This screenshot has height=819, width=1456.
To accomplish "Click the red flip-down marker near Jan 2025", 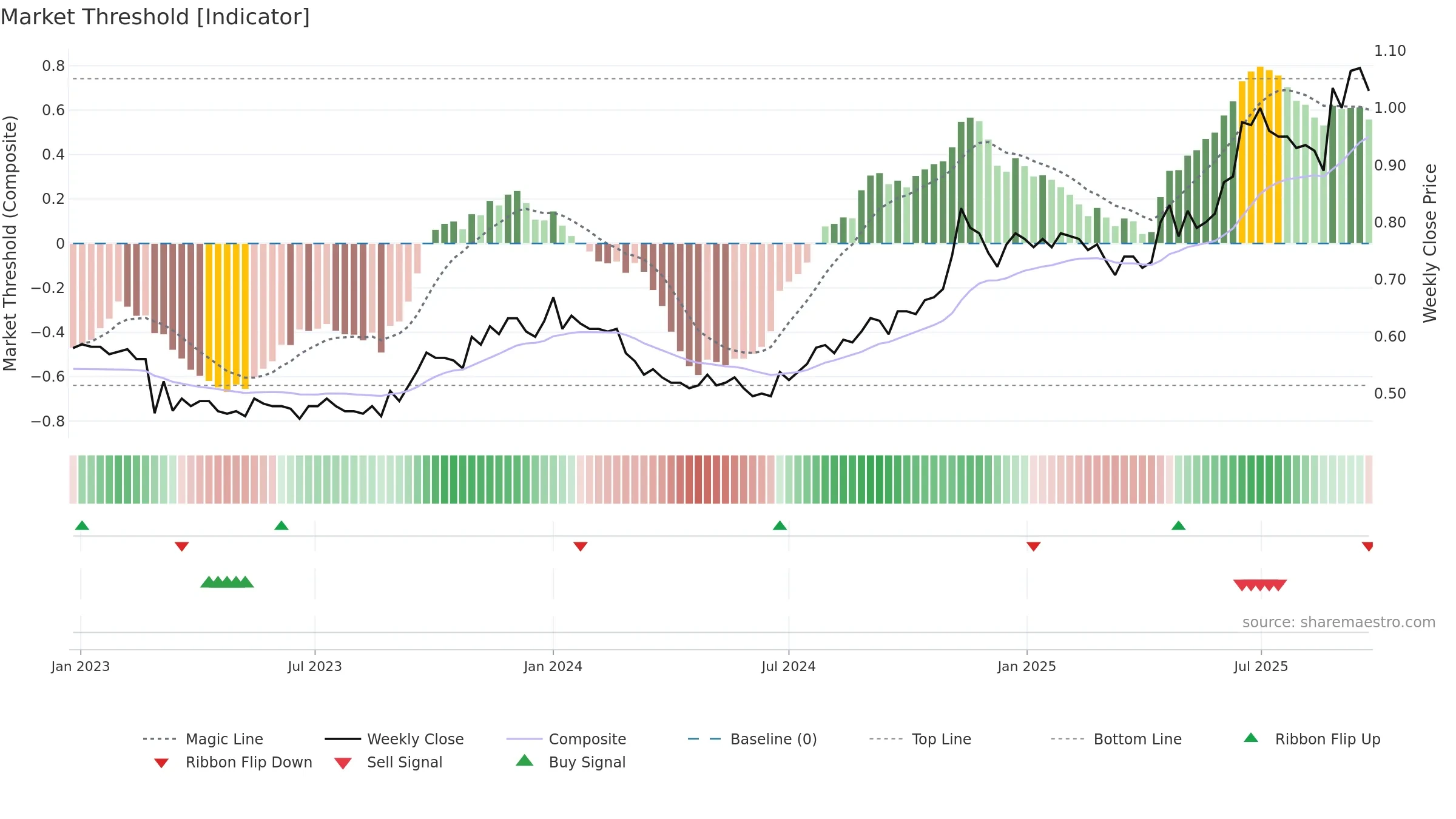I will point(1034,547).
